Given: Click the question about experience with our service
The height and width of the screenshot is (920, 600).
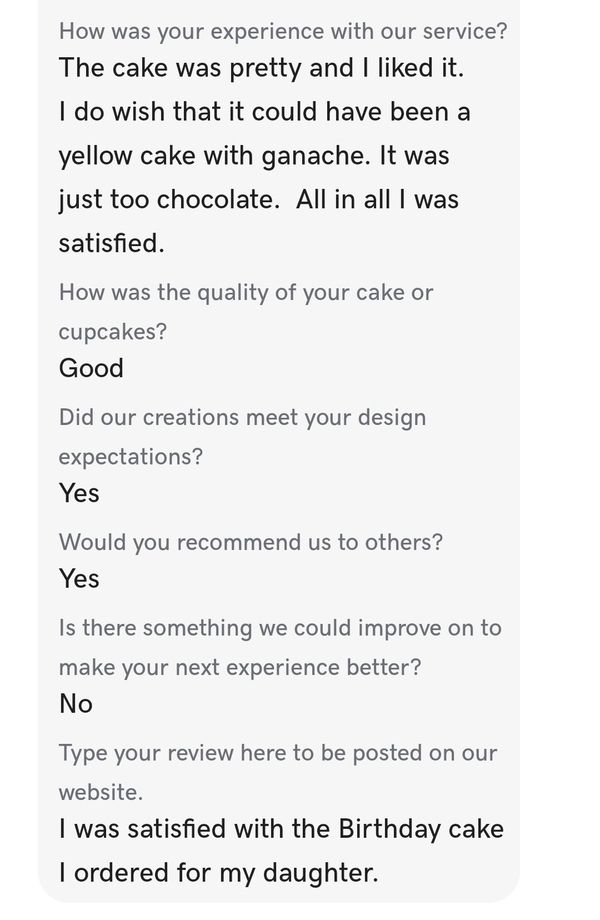Looking at the screenshot, I should 282,31.
